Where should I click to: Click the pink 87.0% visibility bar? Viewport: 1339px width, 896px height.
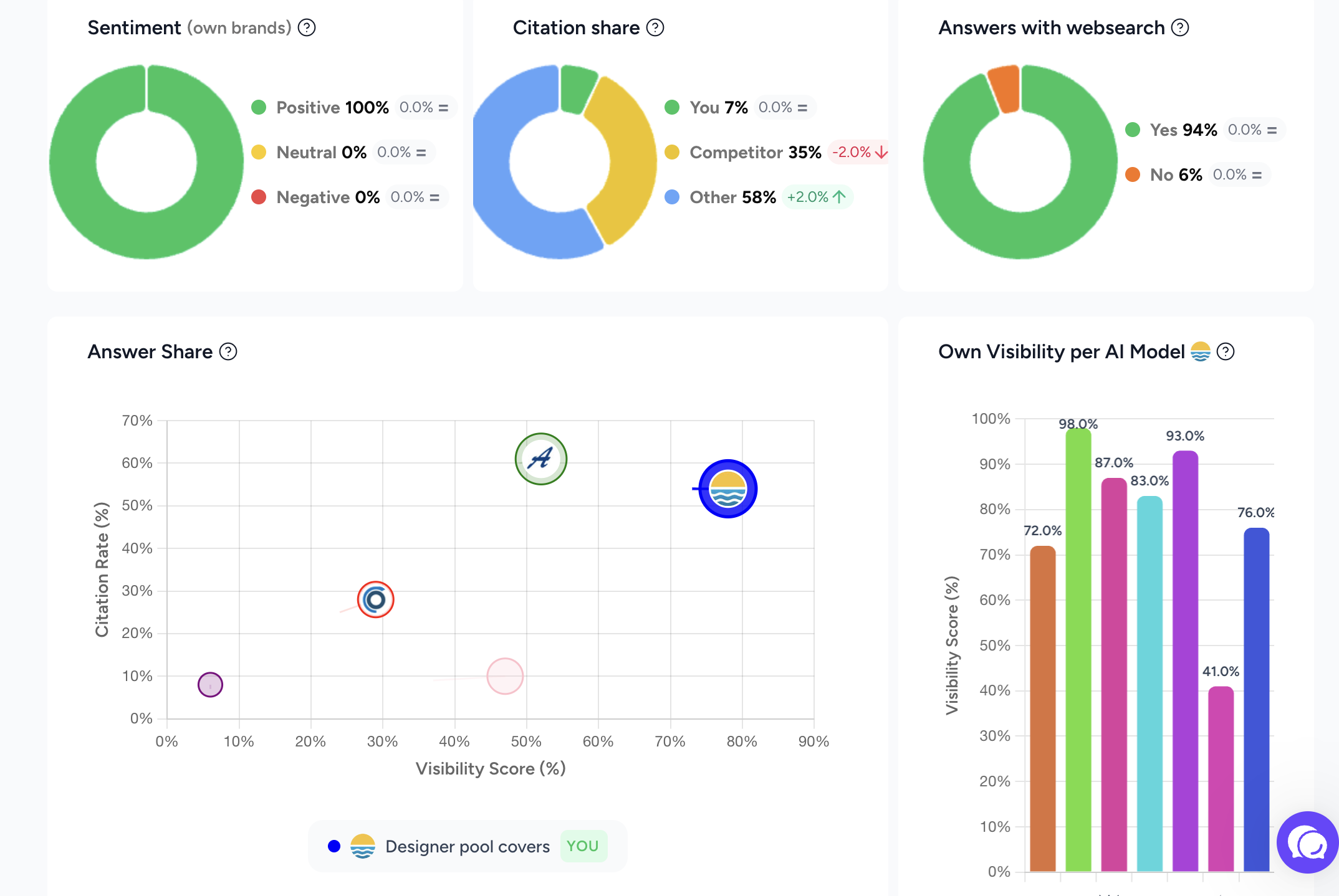(x=1114, y=675)
